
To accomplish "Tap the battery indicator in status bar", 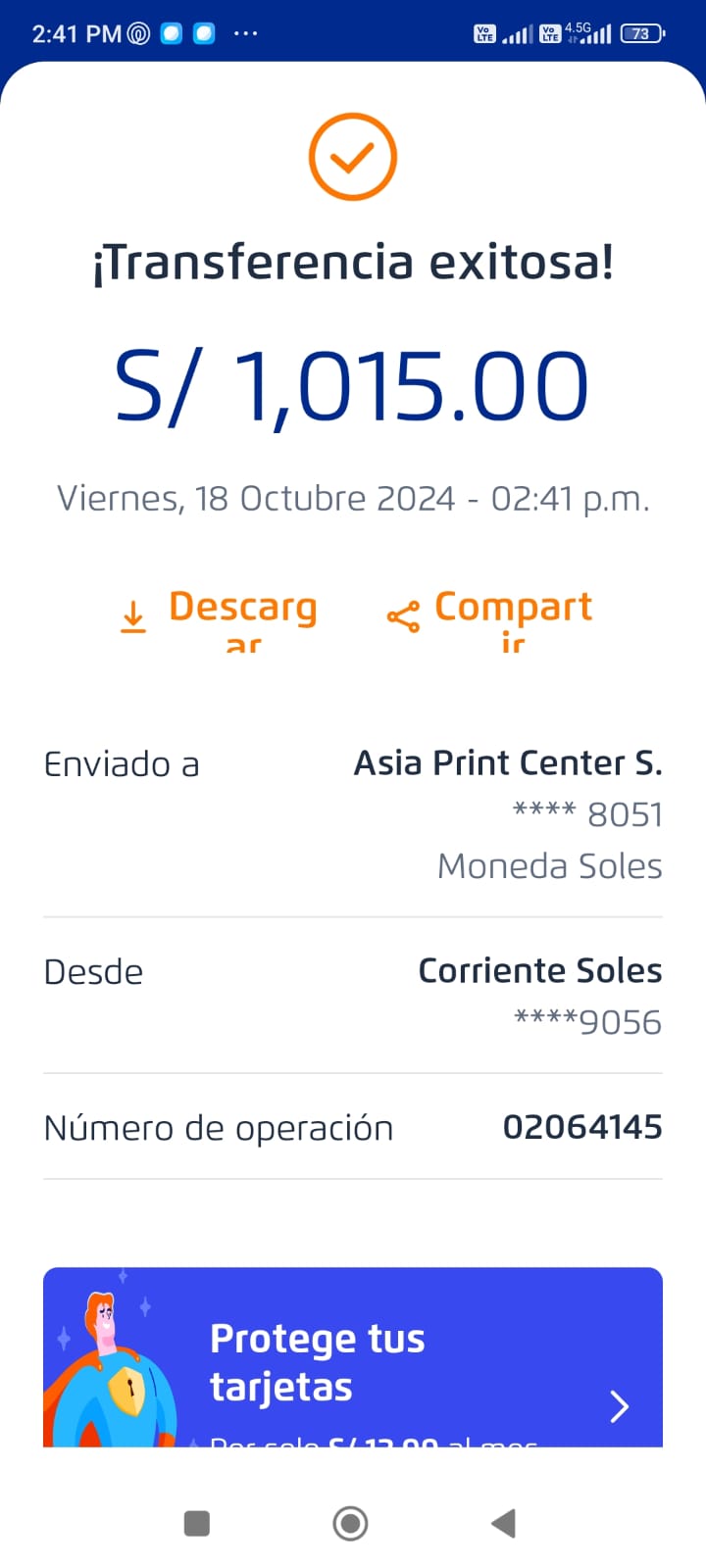I will [x=642, y=33].
